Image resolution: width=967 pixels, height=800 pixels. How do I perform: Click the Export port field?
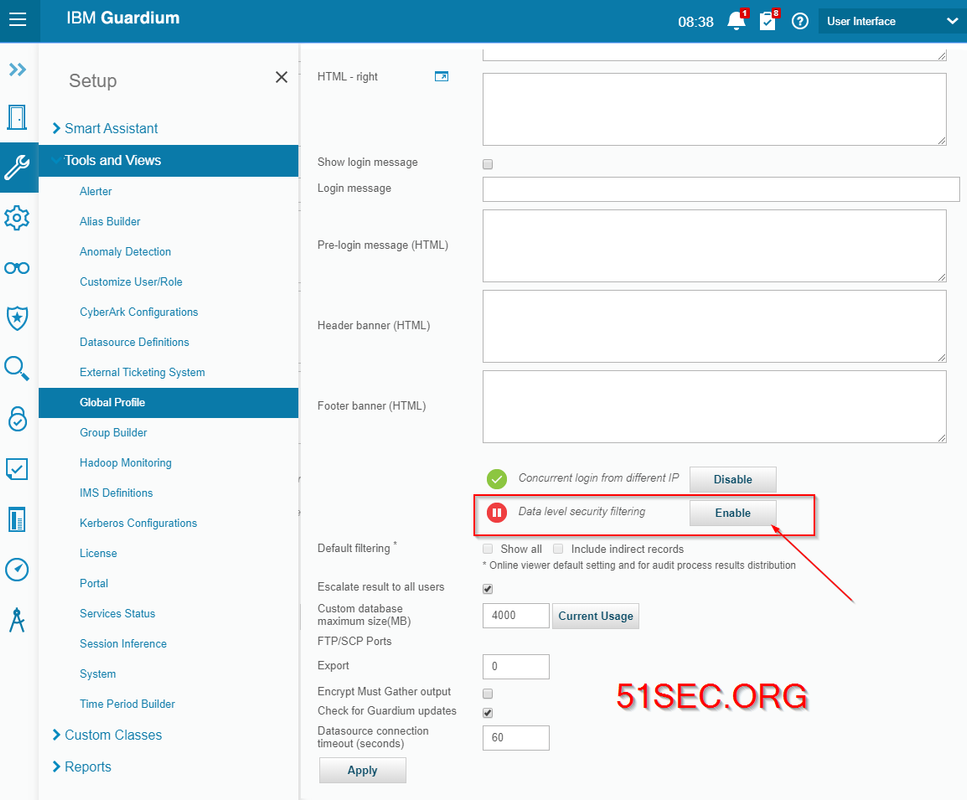click(x=516, y=667)
